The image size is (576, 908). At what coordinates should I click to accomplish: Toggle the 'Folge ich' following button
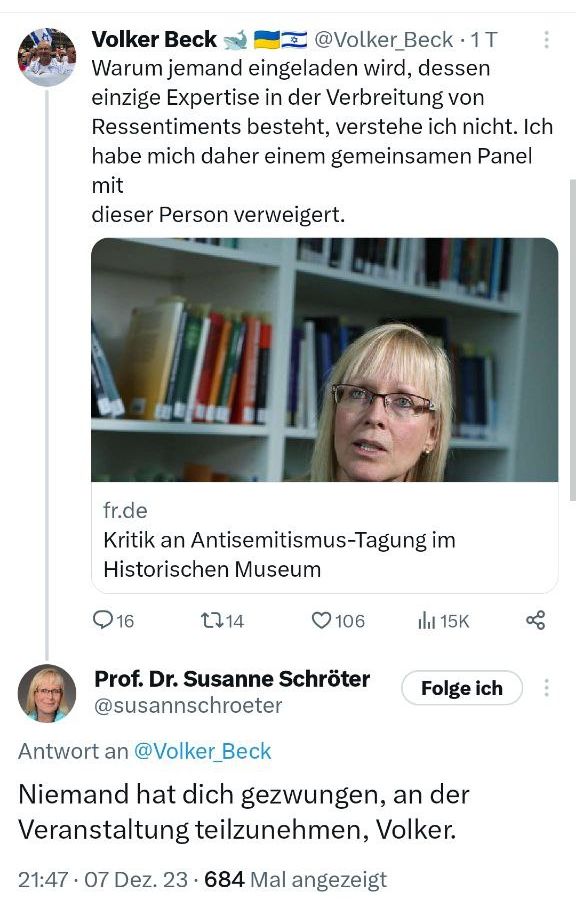coord(462,688)
